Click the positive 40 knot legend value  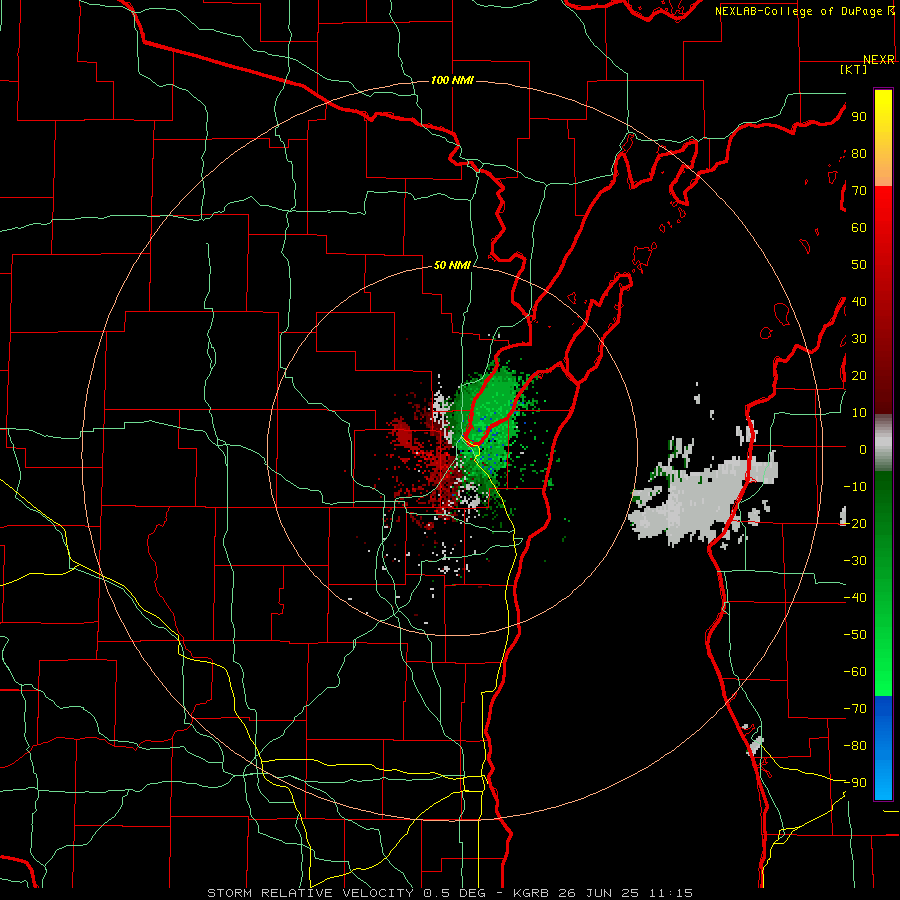[859, 301]
